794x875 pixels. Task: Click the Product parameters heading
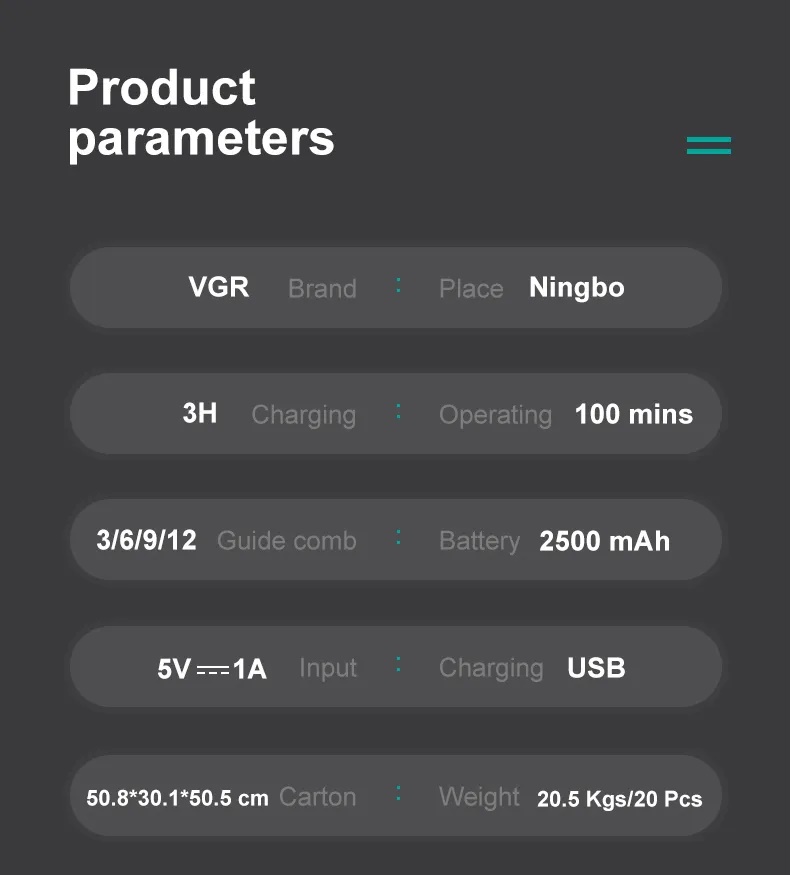tap(201, 112)
